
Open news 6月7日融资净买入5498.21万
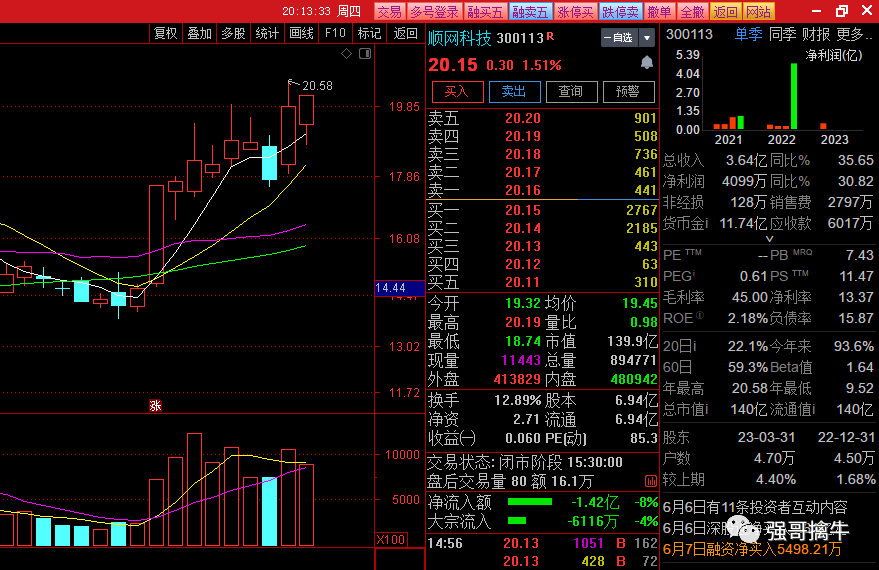coord(752,549)
